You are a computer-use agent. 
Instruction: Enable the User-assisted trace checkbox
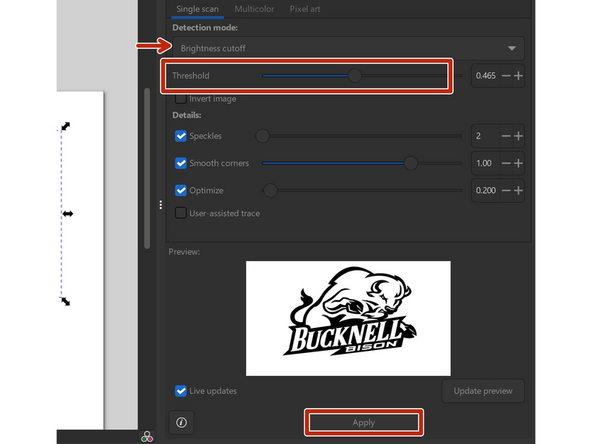pyautogui.click(x=180, y=213)
